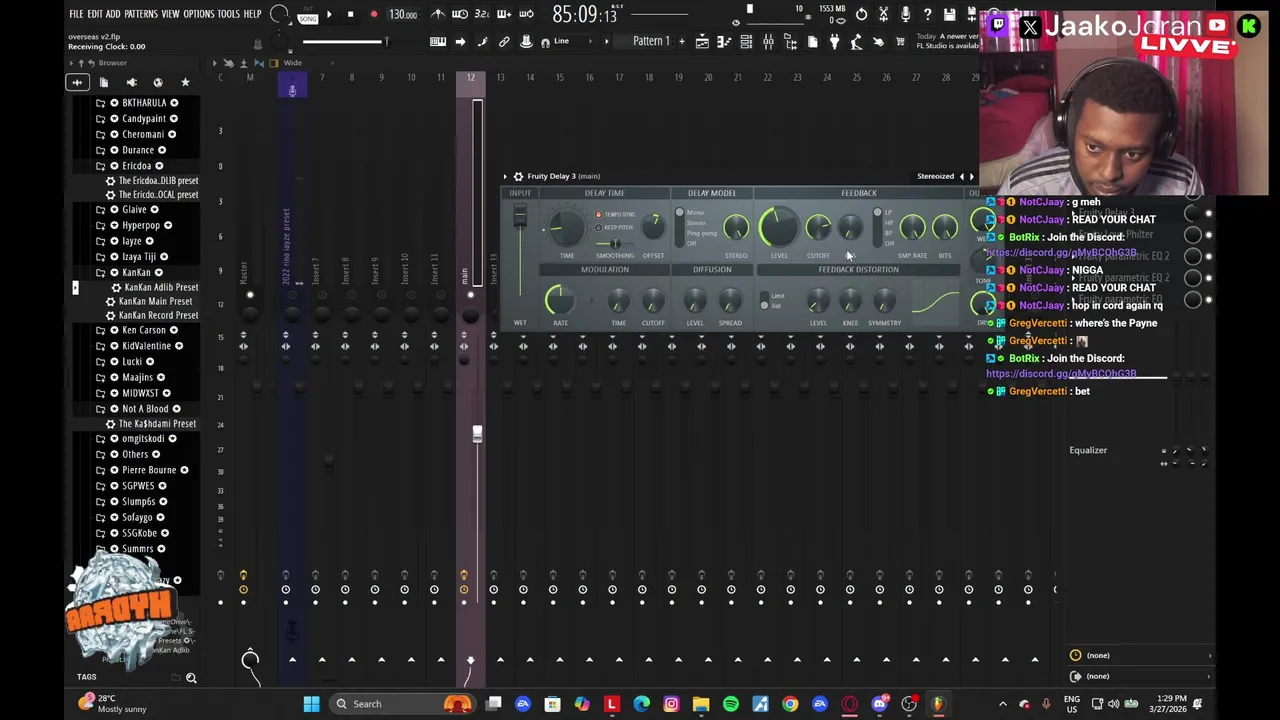Open the playlist view icon in the toolbar
1280x720 pixels.
702,42
